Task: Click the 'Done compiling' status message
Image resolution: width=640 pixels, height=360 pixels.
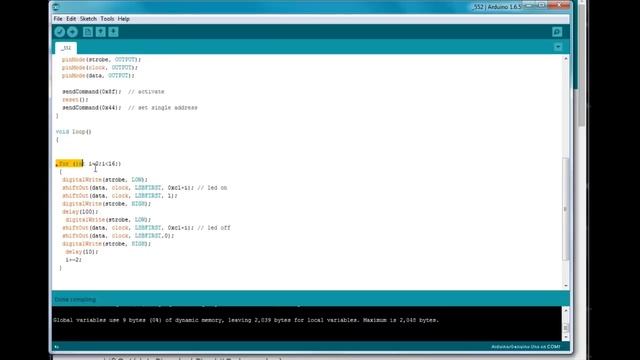Action: click(75, 300)
